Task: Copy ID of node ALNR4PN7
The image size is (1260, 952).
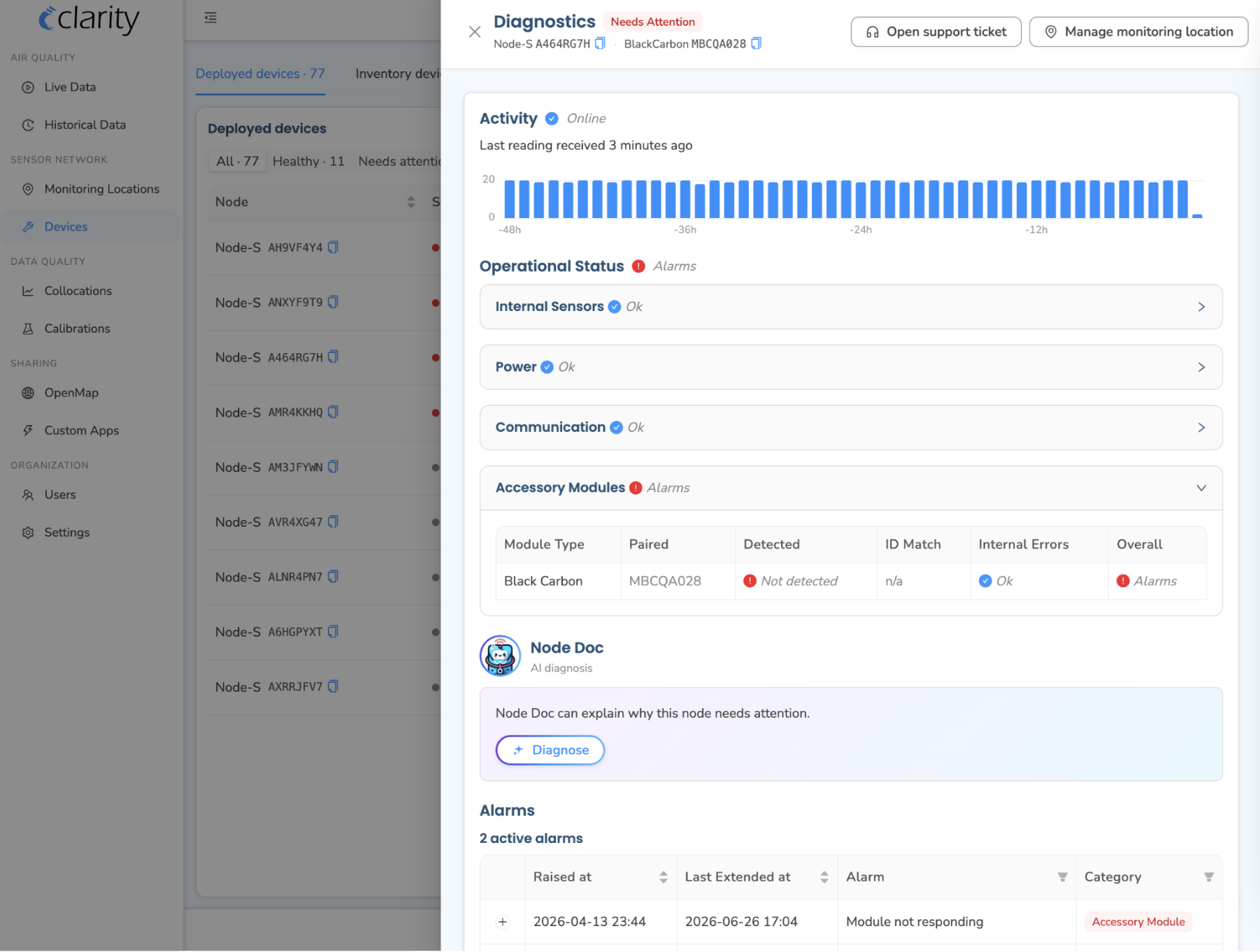Action: (334, 577)
